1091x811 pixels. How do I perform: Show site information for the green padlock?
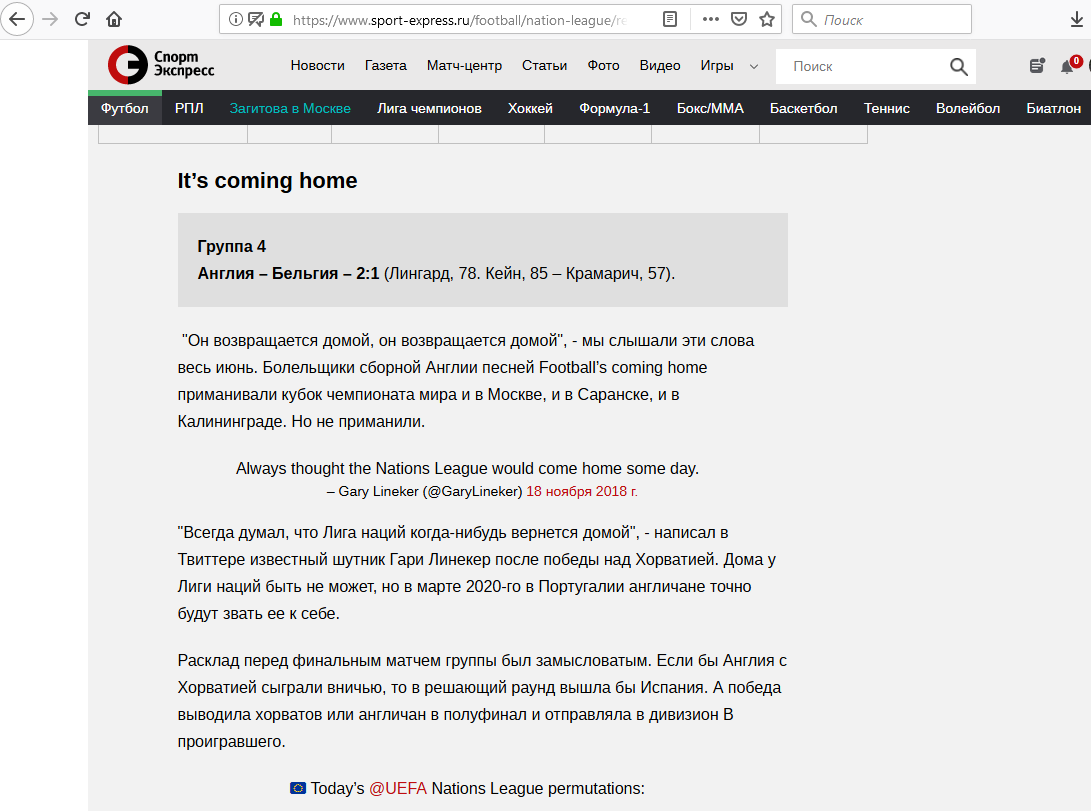(276, 19)
